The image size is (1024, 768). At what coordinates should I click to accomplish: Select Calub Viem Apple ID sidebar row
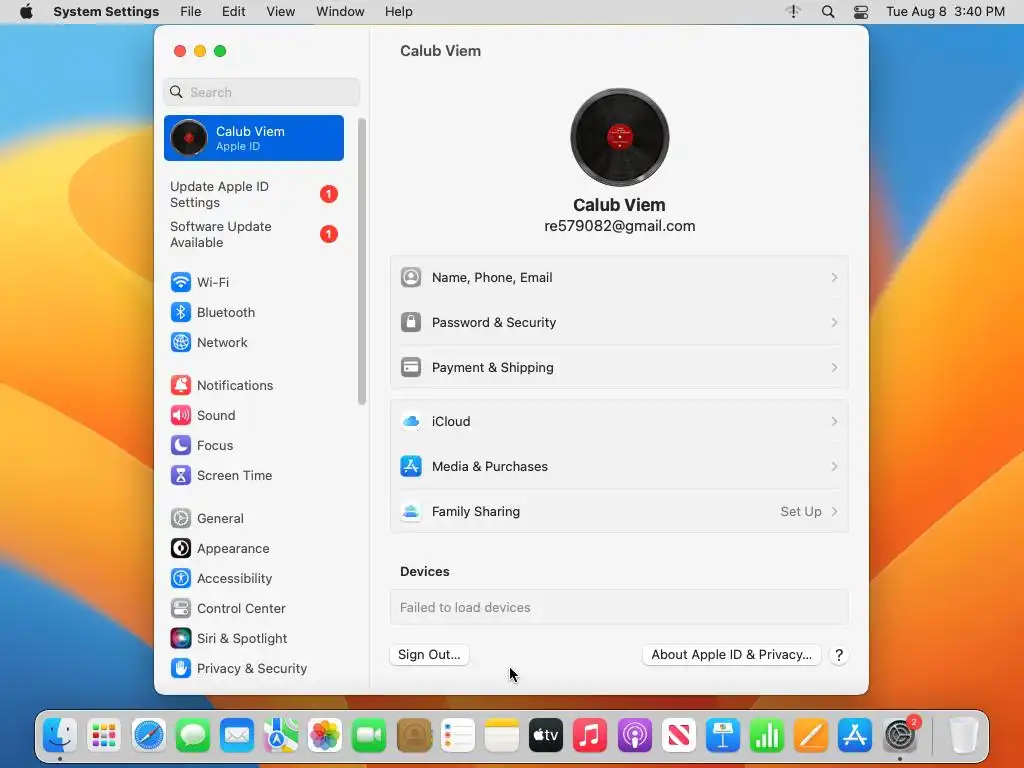(253, 138)
